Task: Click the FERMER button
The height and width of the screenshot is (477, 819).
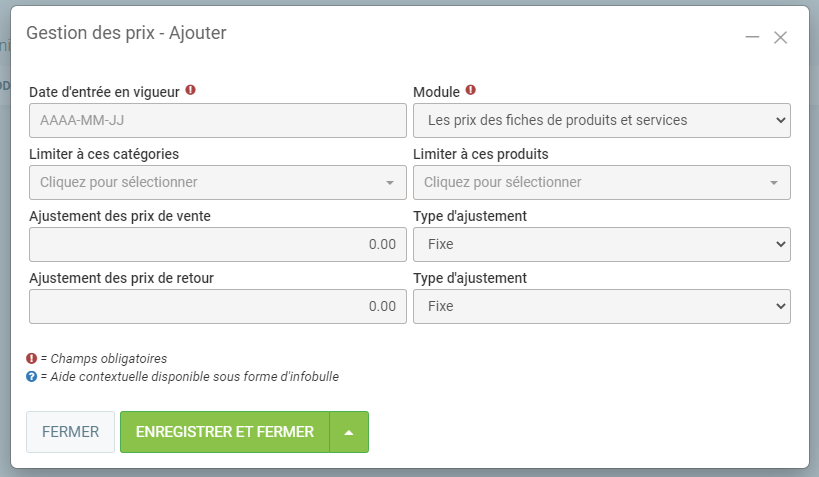Action: pos(70,432)
